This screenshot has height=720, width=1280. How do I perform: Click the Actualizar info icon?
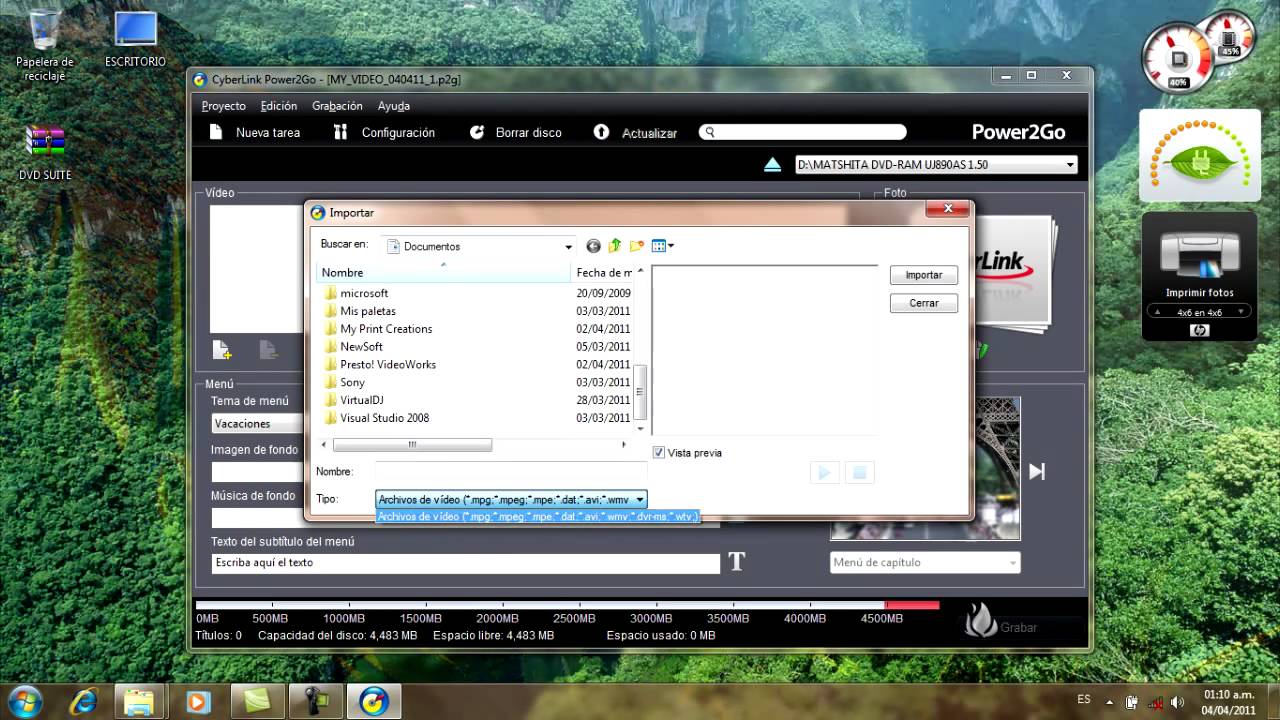point(601,132)
